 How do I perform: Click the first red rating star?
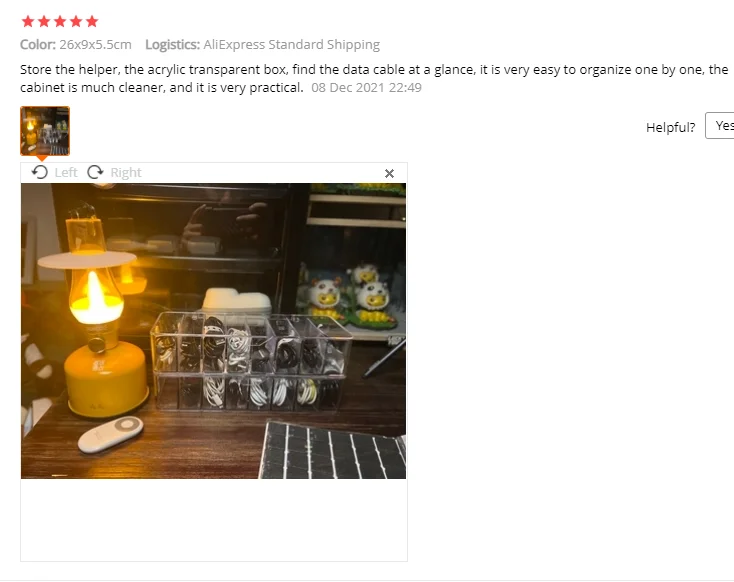[28, 21]
